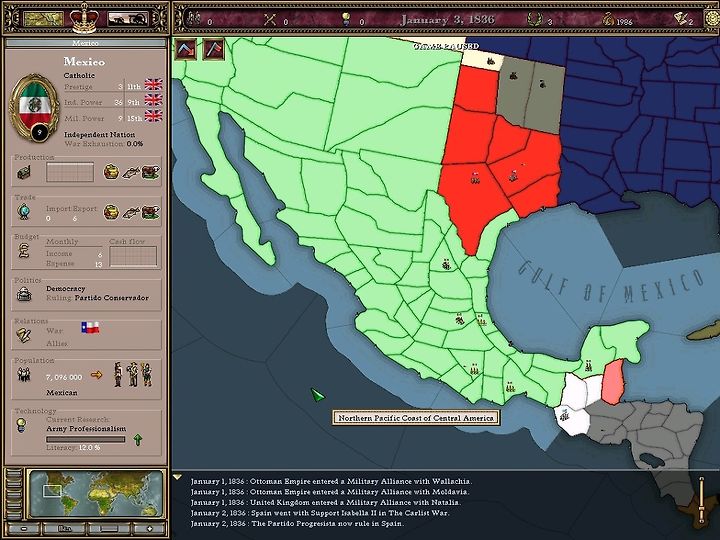Click the minus zoom-out button below the minimap
Screen dimensions: 720x540
23,529
